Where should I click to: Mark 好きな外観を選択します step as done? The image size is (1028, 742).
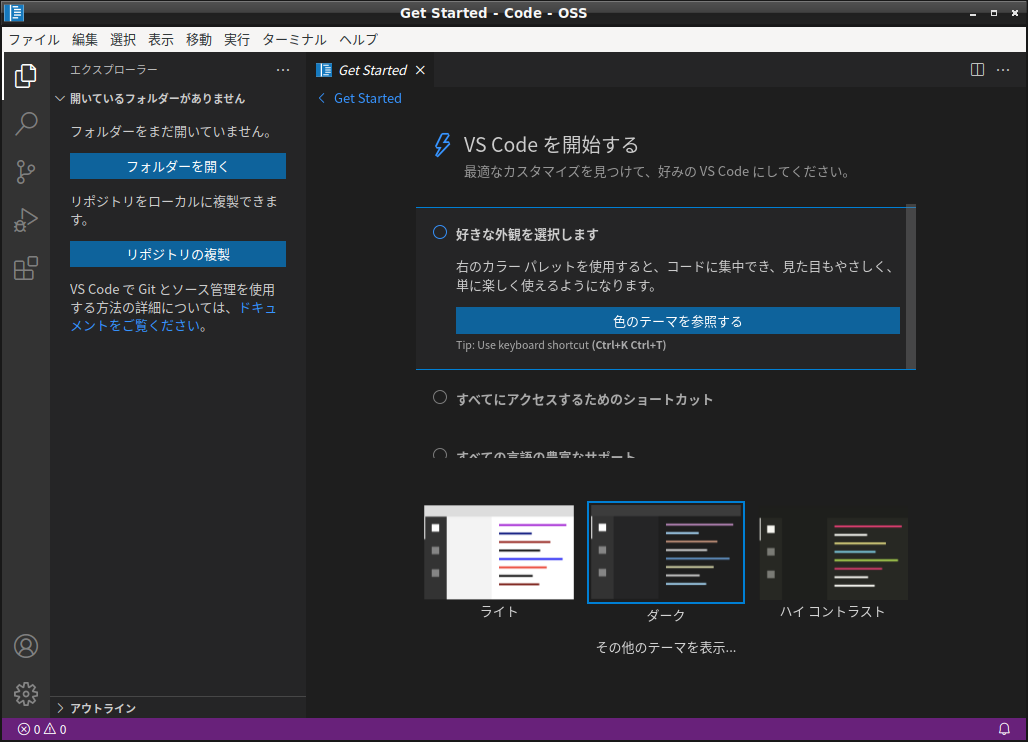coord(440,233)
